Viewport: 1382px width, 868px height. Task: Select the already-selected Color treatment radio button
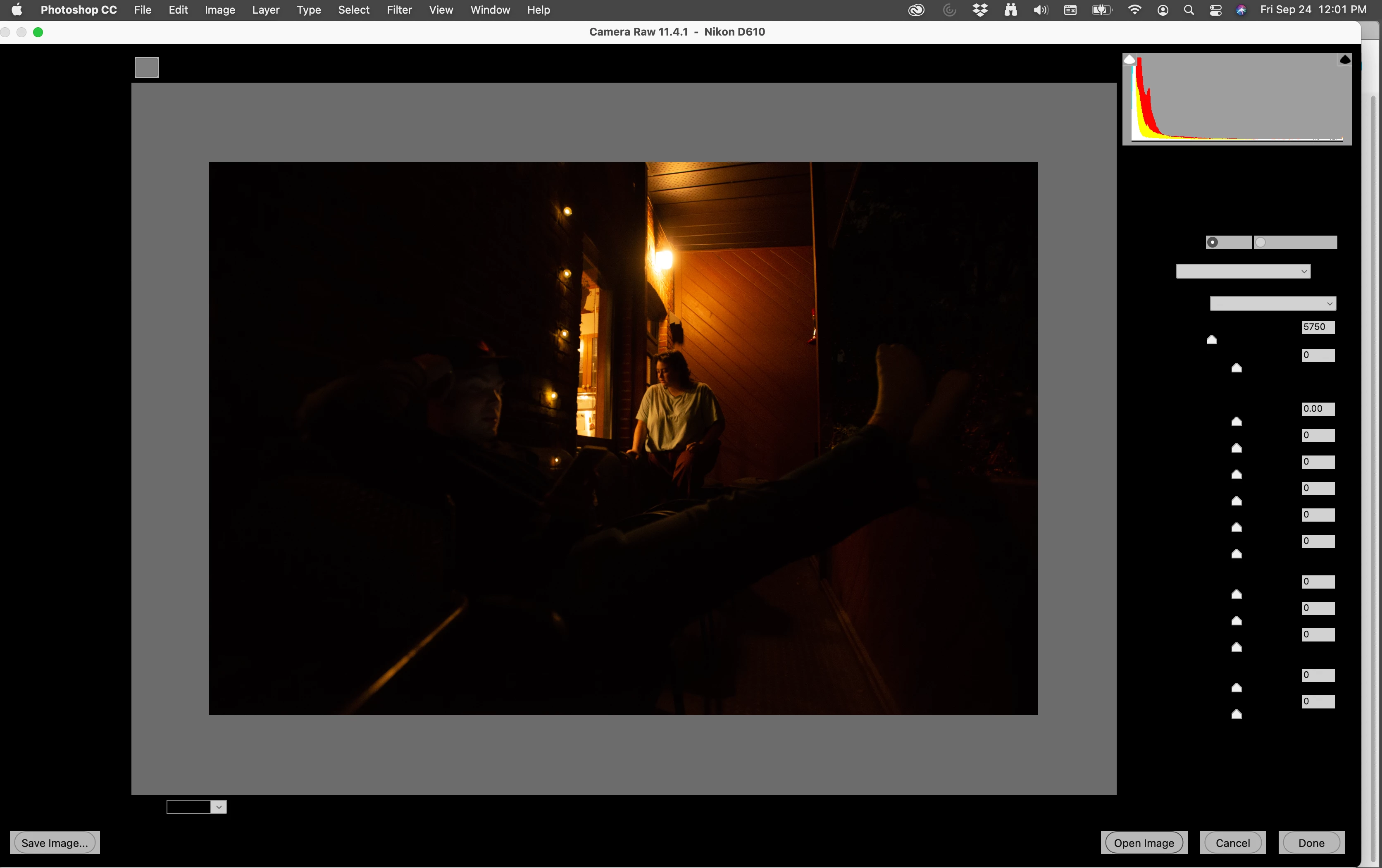pos(1212,242)
